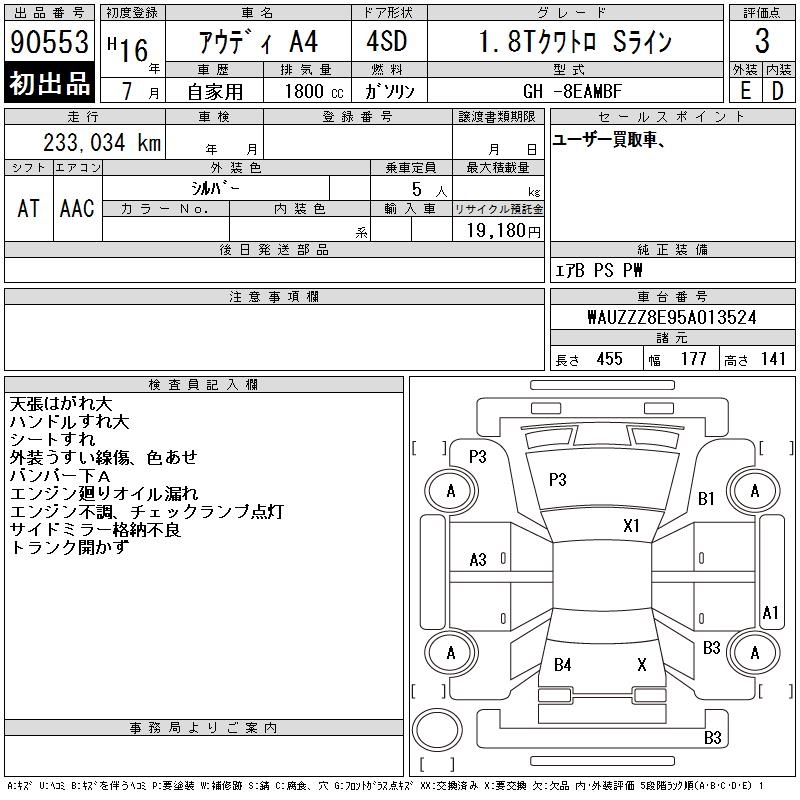
Task: Click the rear-left tire A marker
Action: point(451,653)
